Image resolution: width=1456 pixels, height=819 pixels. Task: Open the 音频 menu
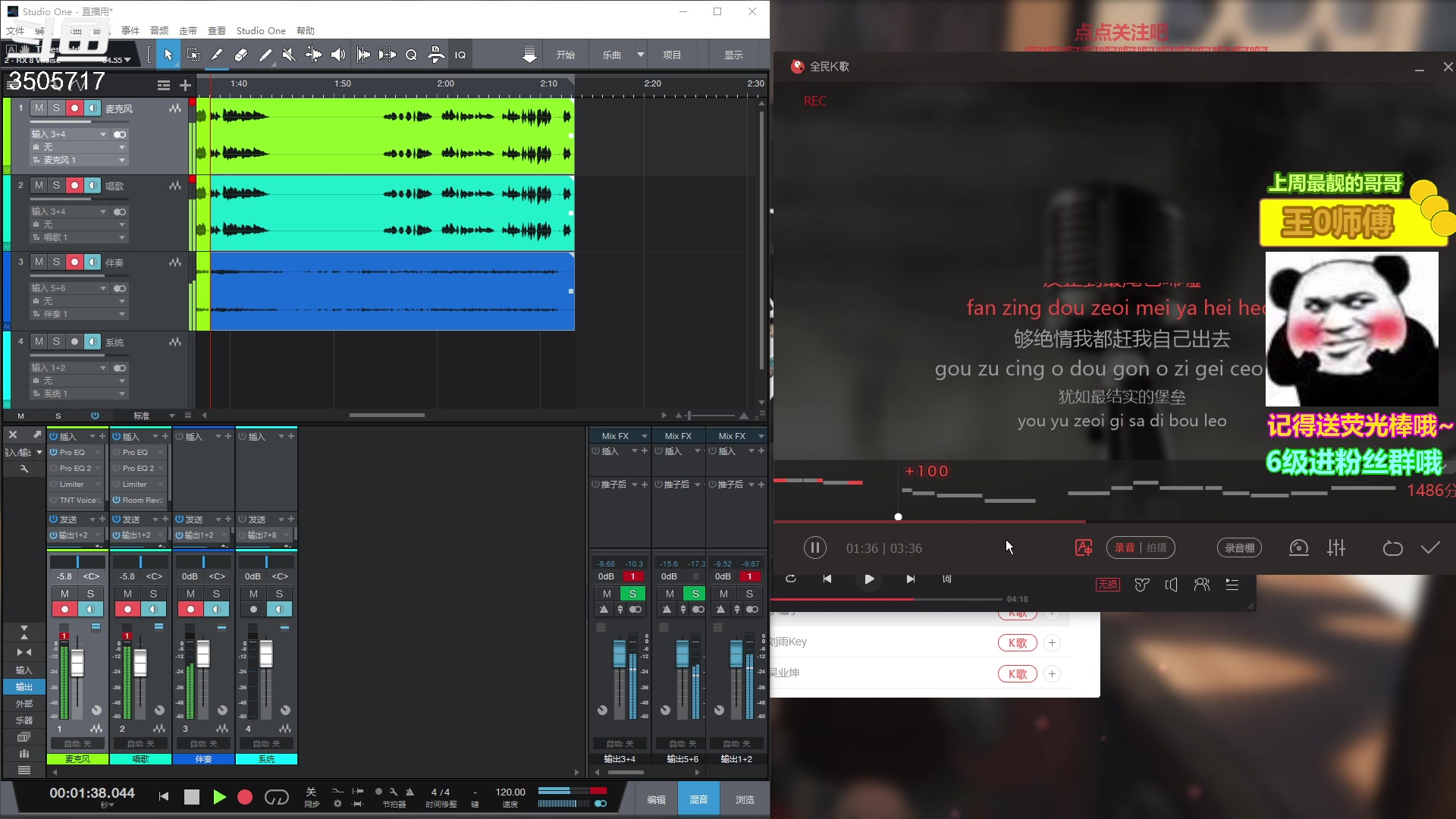159,30
